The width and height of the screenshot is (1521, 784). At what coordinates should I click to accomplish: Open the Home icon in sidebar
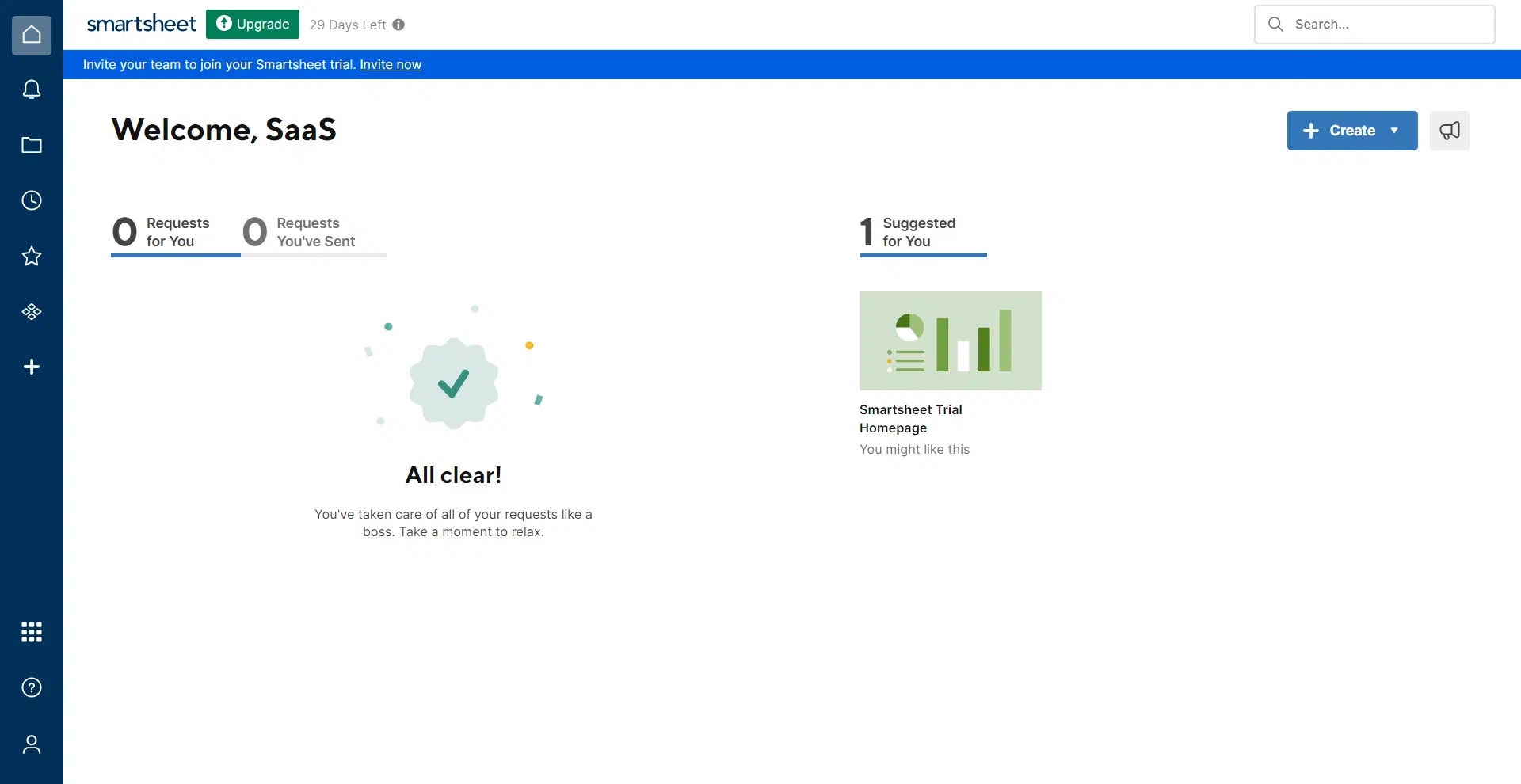32,35
